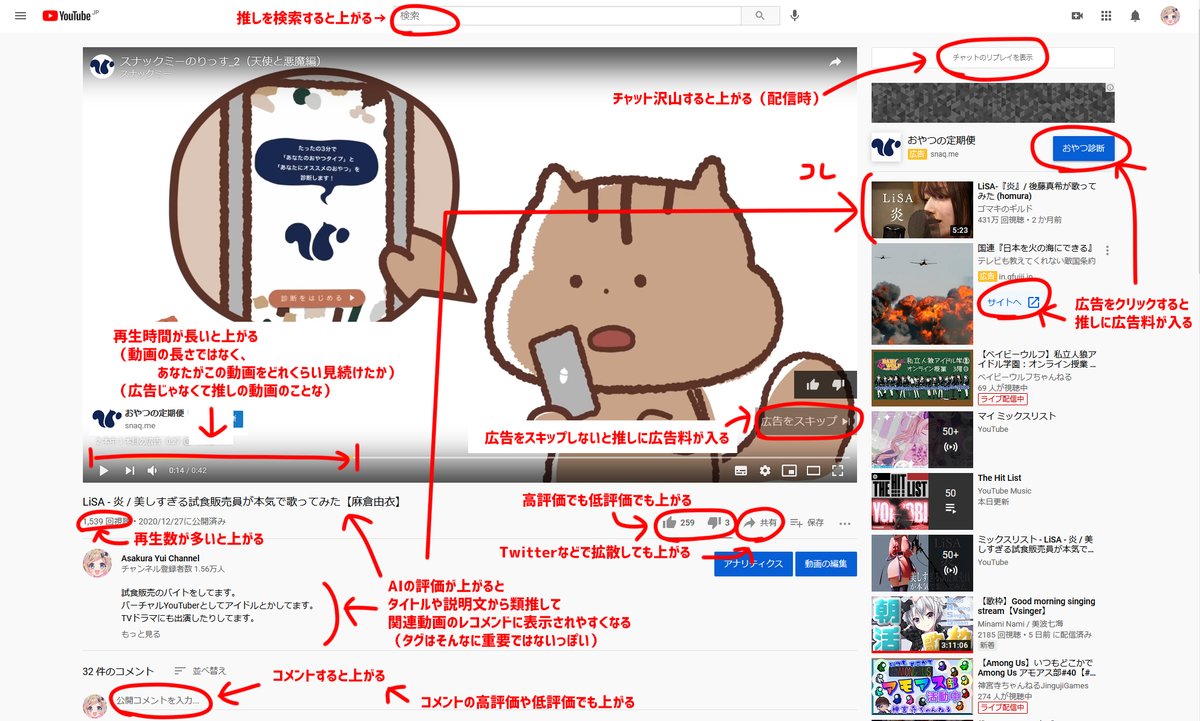This screenshot has width=1200, height=721.
Task: Play the video with the play button
Action: pos(103,470)
